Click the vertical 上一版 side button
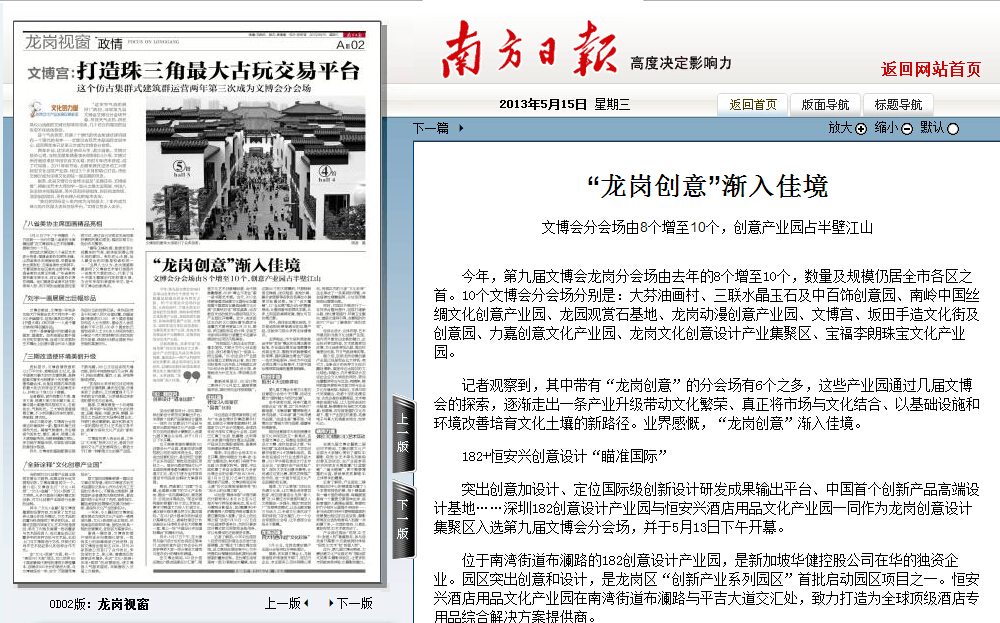Image resolution: width=1000 pixels, height=623 pixels. pyautogui.click(x=403, y=434)
